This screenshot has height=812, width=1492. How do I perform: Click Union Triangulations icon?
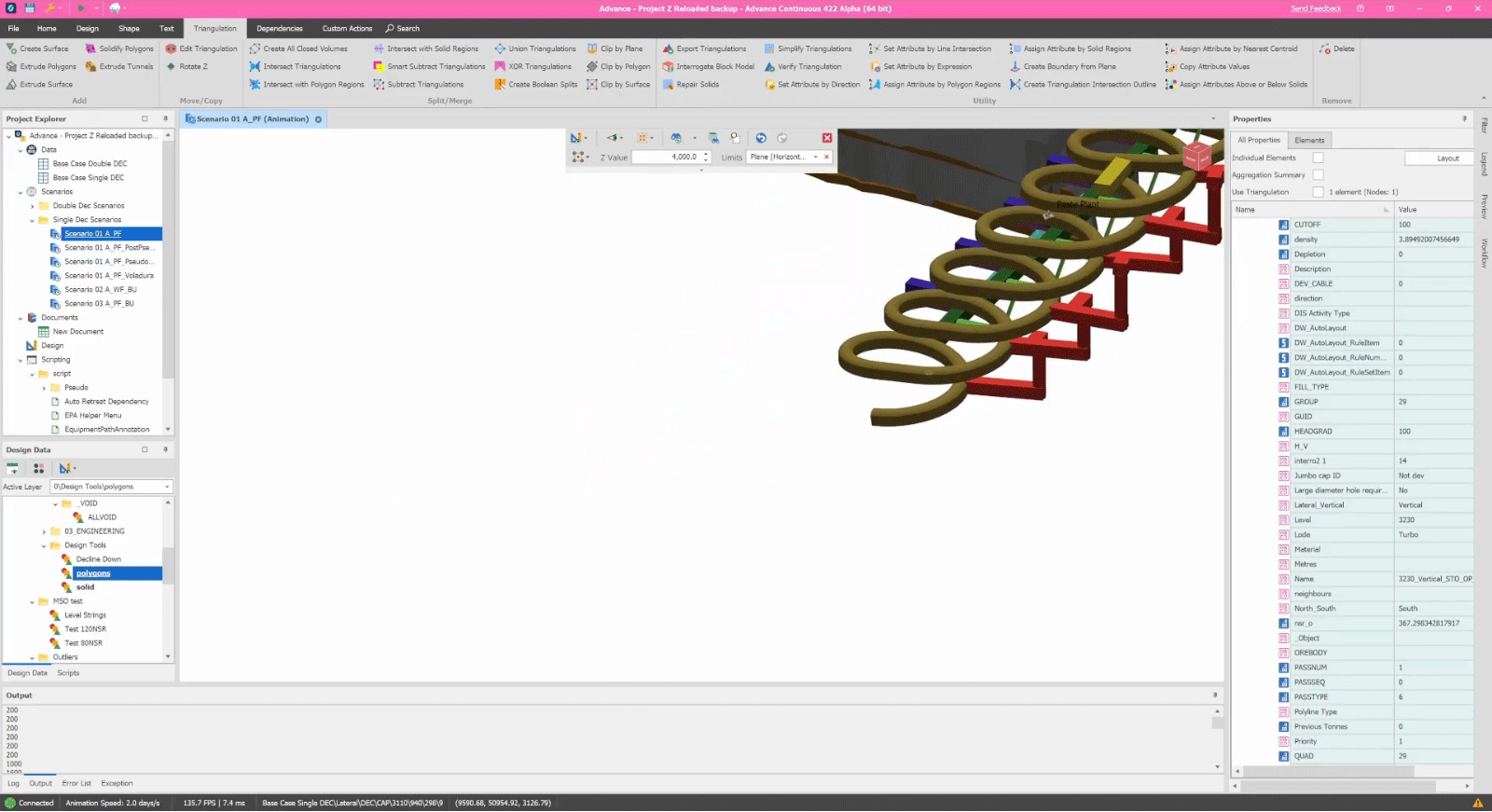(500, 48)
